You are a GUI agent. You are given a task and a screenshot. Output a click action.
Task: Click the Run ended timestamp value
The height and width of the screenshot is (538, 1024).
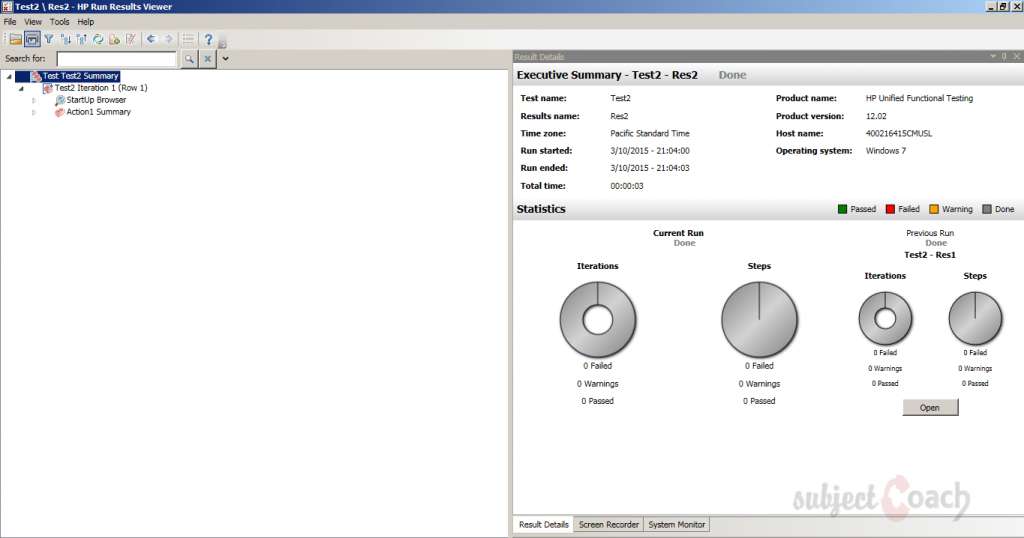650,168
